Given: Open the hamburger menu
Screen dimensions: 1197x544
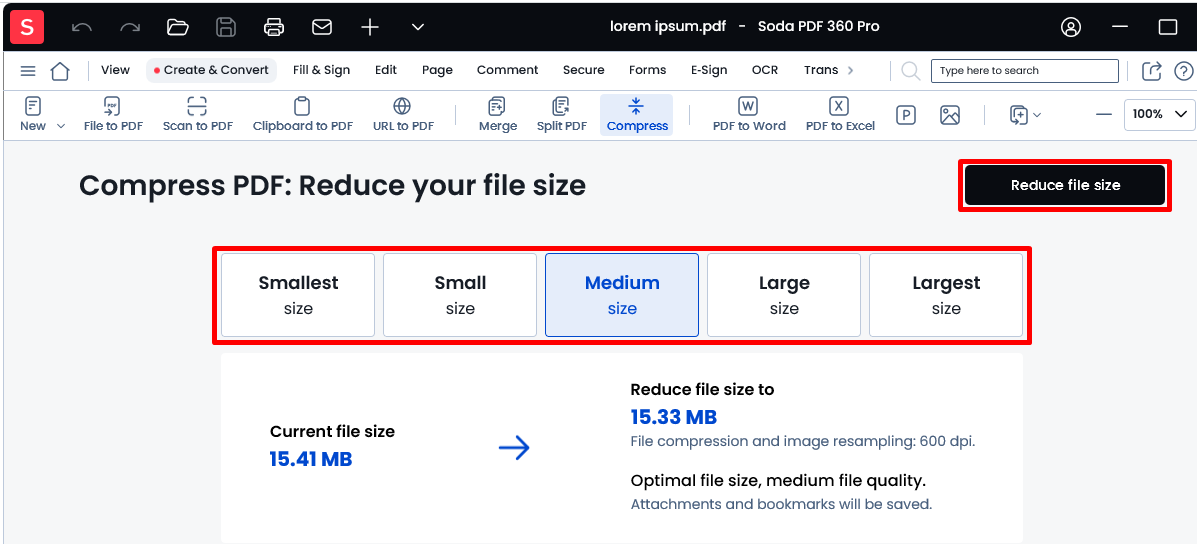Looking at the screenshot, I should [x=27, y=71].
